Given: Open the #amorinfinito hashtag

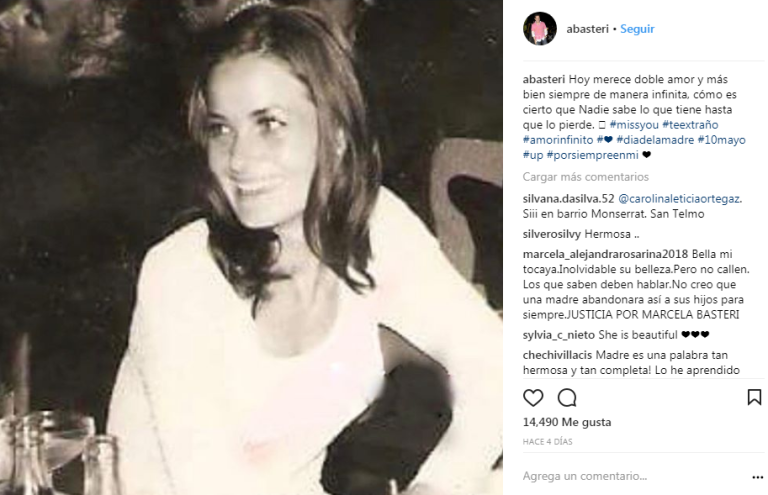Looking at the screenshot, I should 558,140.
